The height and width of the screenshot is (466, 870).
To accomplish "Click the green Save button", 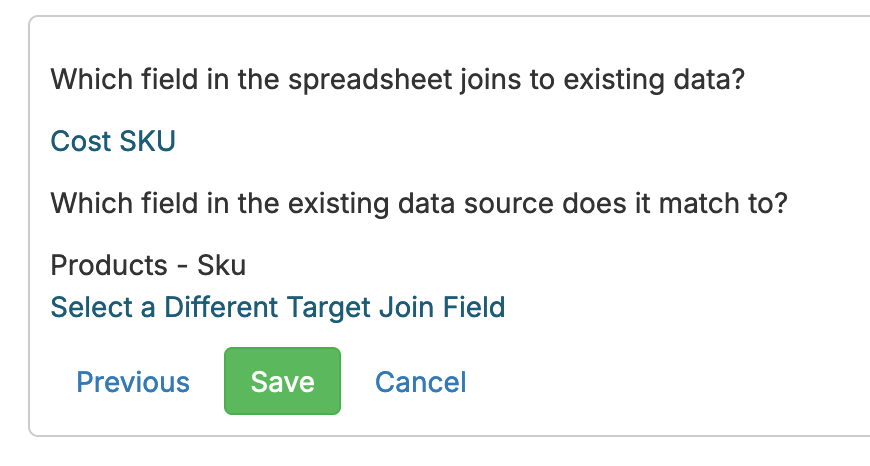I will pyautogui.click(x=282, y=381).
